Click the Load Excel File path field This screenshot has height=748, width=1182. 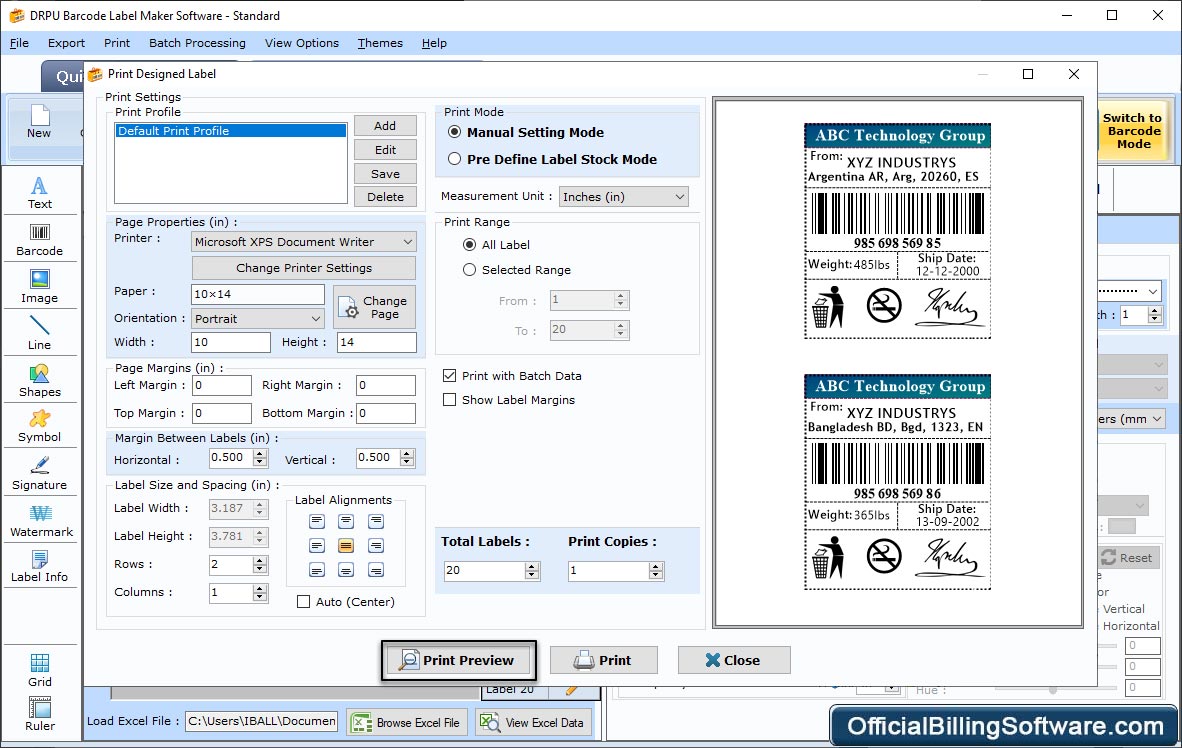(262, 721)
